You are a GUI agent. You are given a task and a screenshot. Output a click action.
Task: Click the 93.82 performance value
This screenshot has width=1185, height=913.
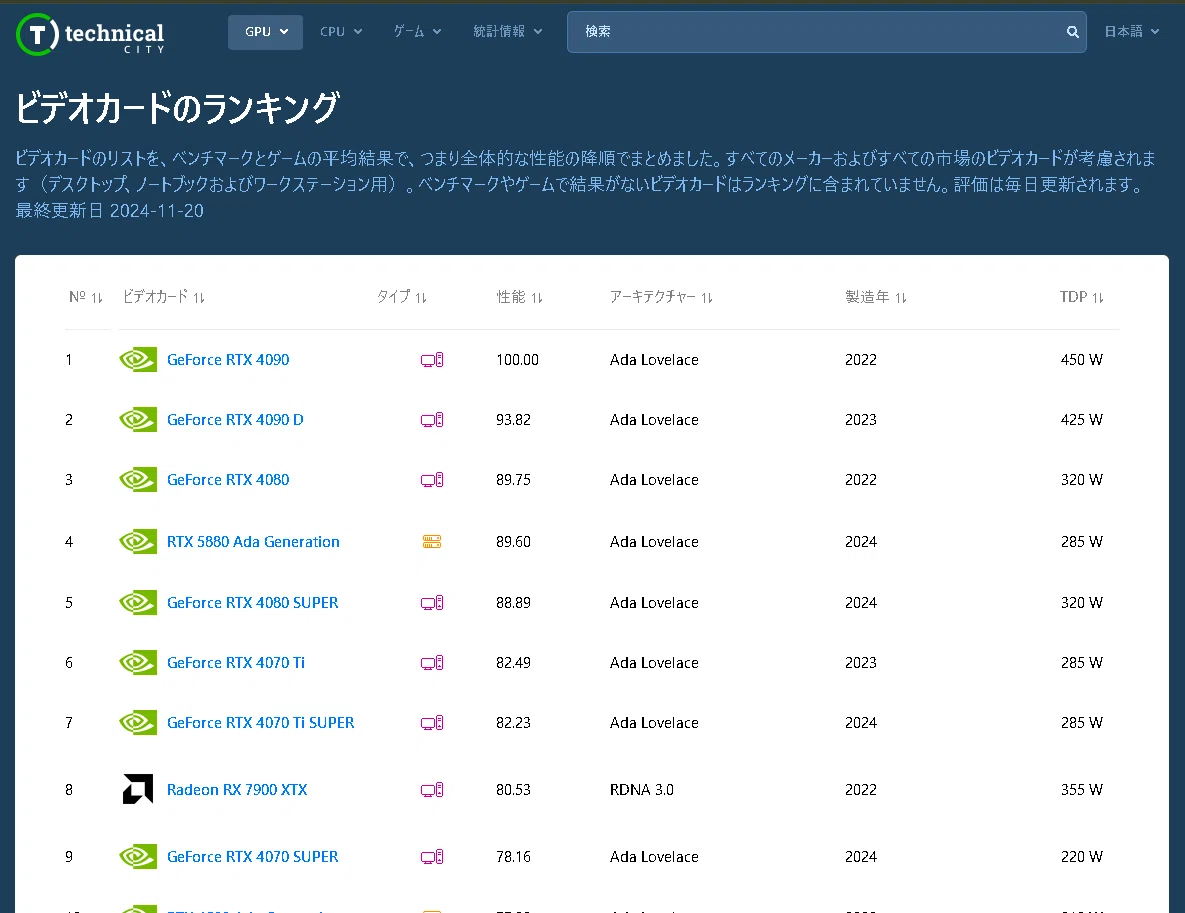coord(513,419)
